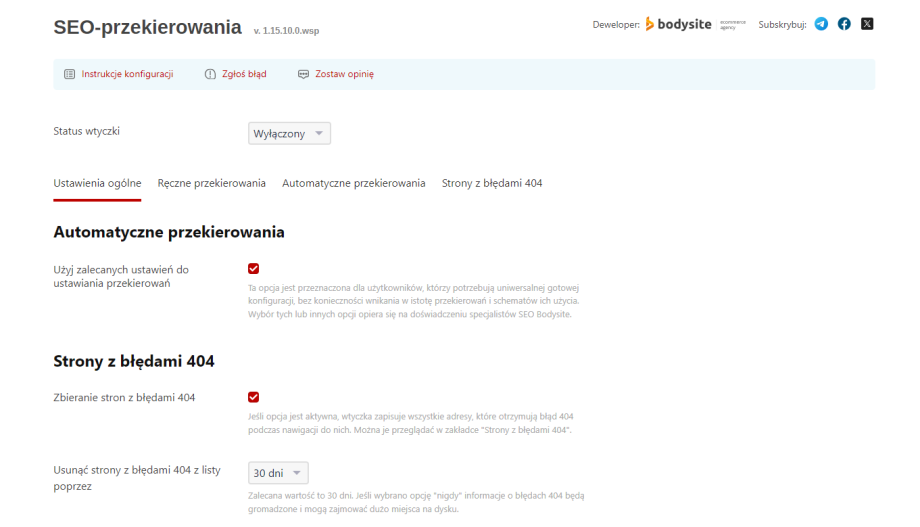Click the Subskrybuj: label text
This screenshot has height=527, width=920.
pos(782,25)
